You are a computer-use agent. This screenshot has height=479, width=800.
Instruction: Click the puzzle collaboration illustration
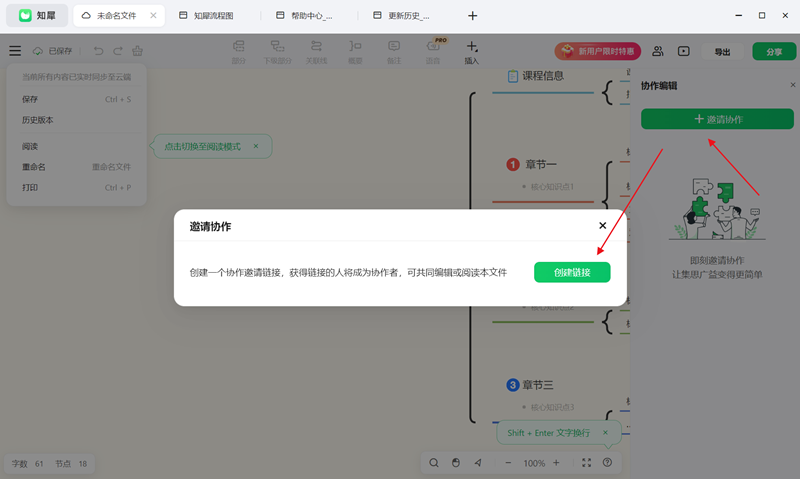(717, 209)
